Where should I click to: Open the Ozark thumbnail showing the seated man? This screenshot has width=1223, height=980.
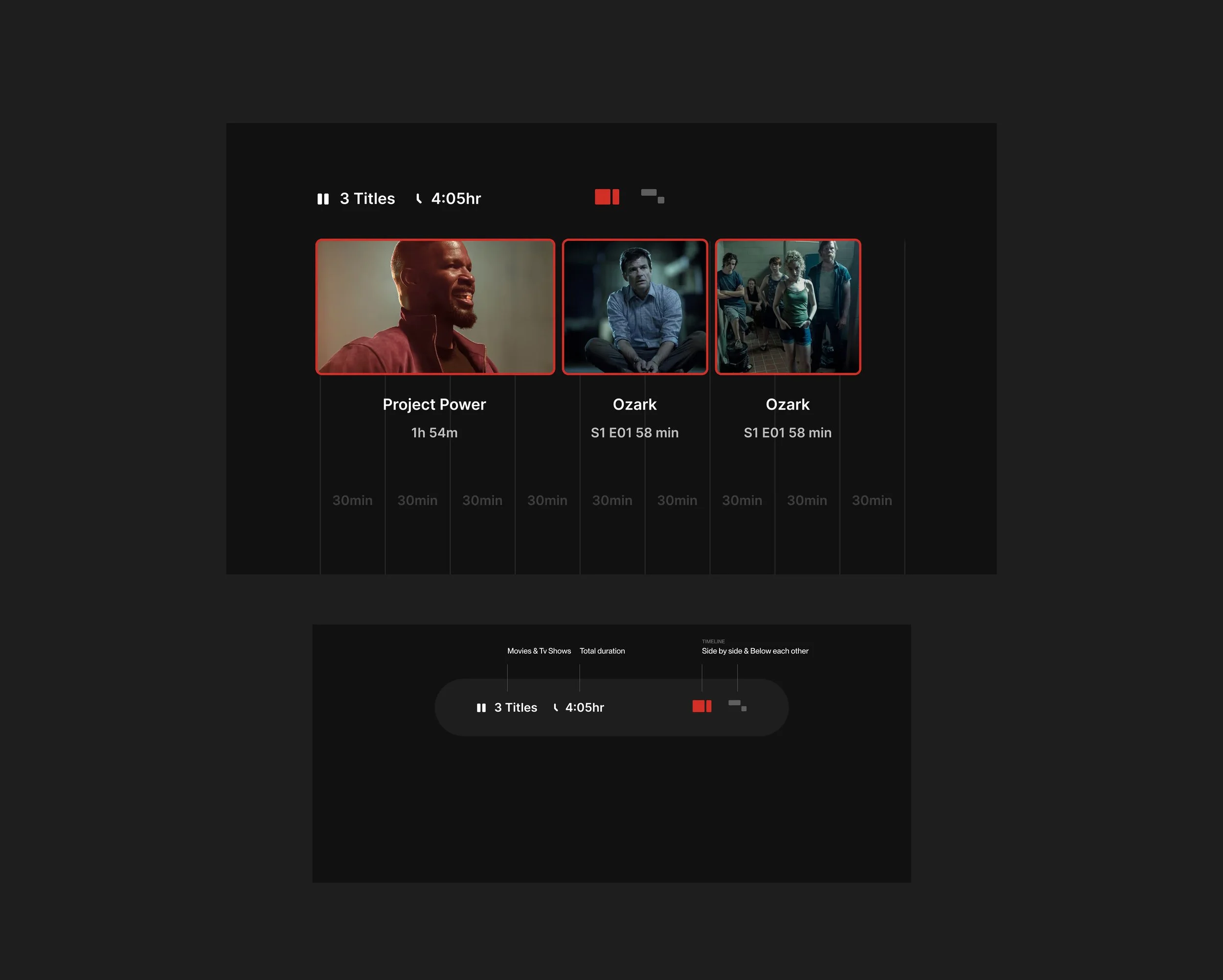pos(635,306)
